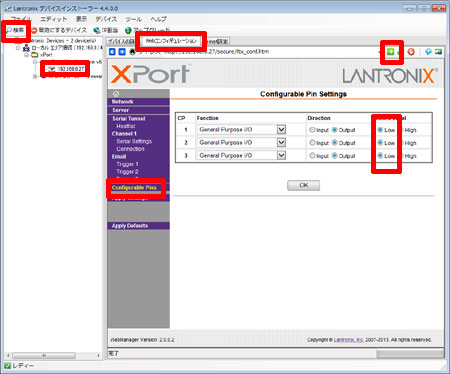Open the CP 1 Function dropdown
The height and width of the screenshot is (374, 450).
point(281,129)
